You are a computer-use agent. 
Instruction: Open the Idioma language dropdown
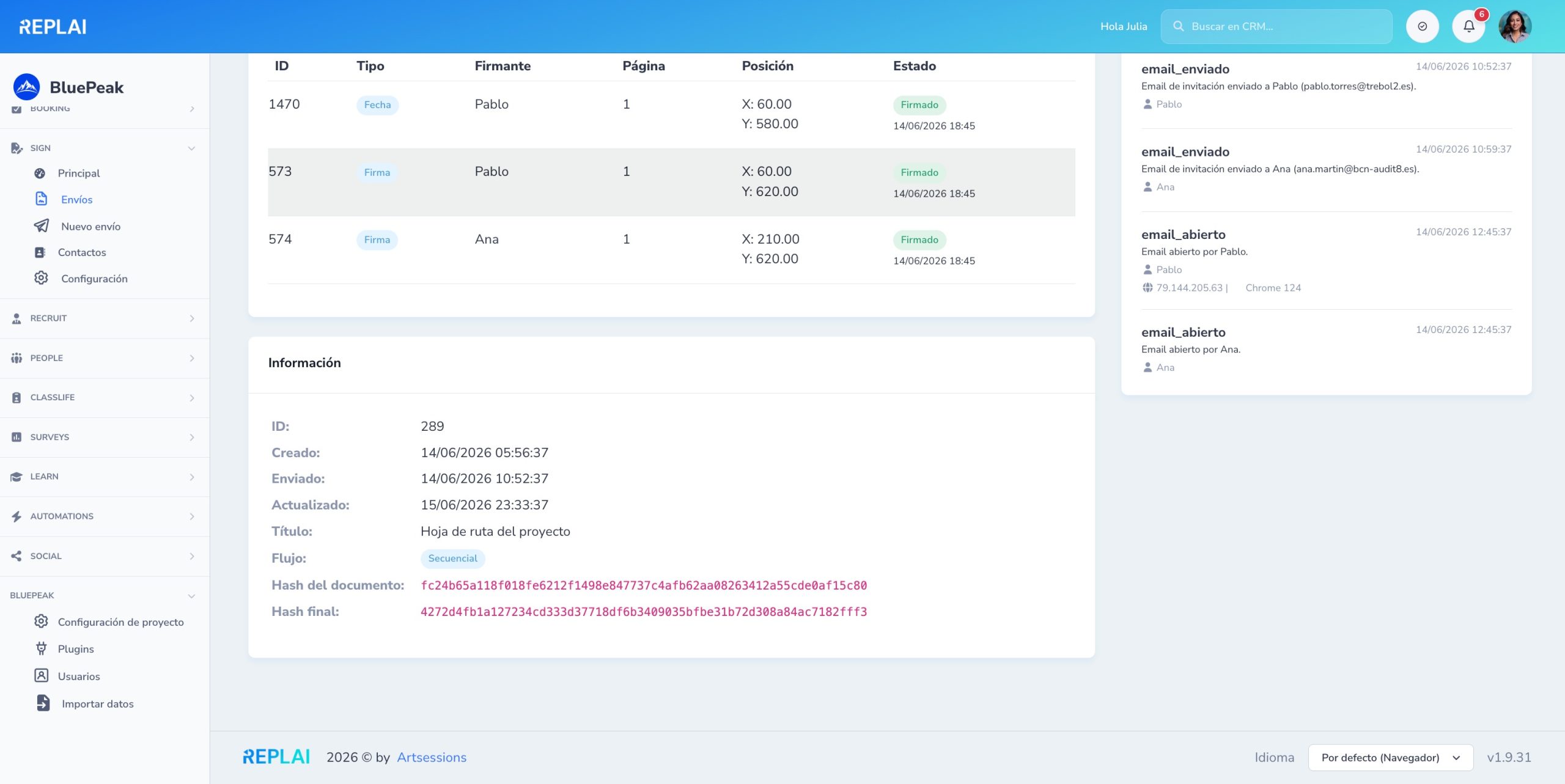pos(1390,757)
